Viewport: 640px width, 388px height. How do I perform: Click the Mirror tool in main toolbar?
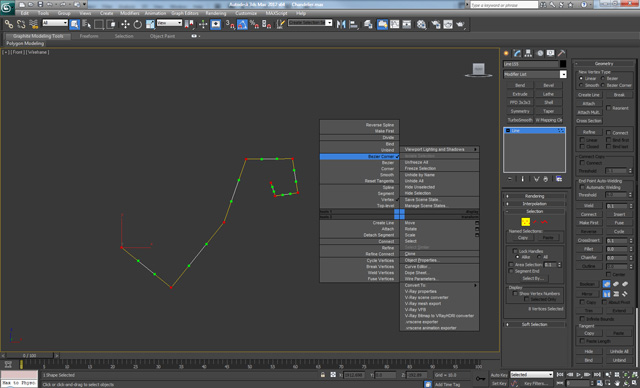pyautogui.click(x=341, y=24)
